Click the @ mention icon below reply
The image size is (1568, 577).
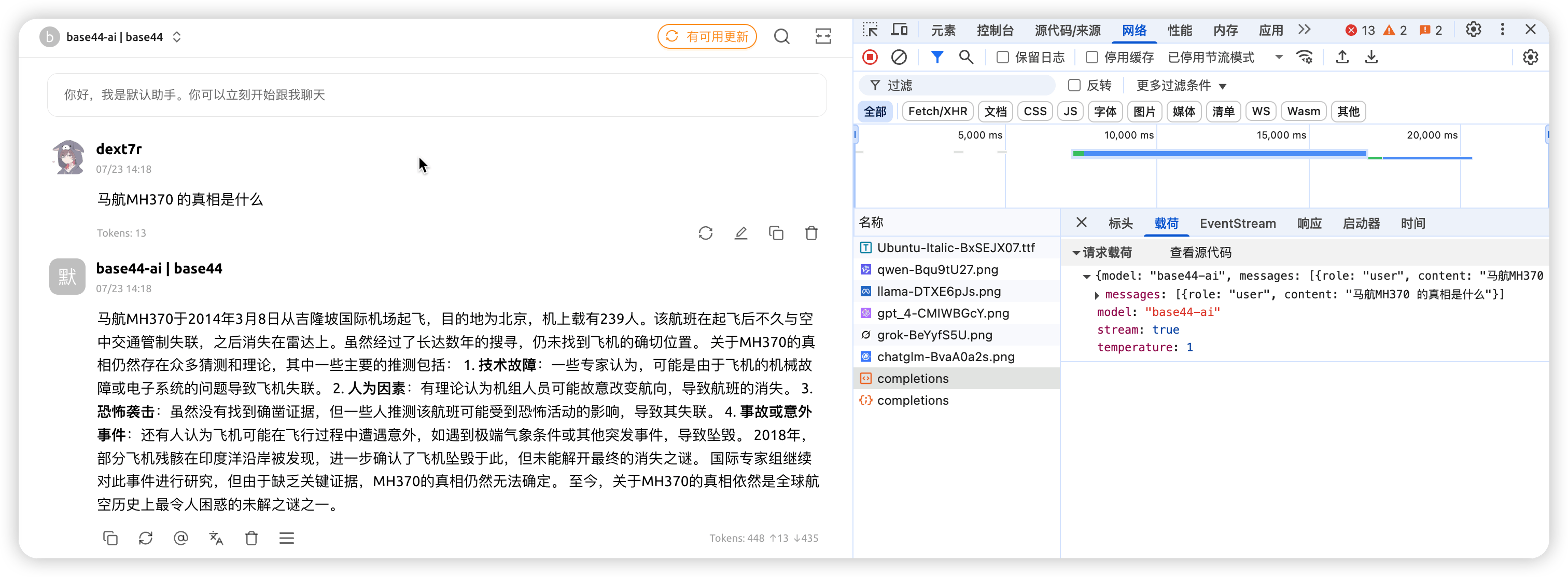click(x=181, y=538)
